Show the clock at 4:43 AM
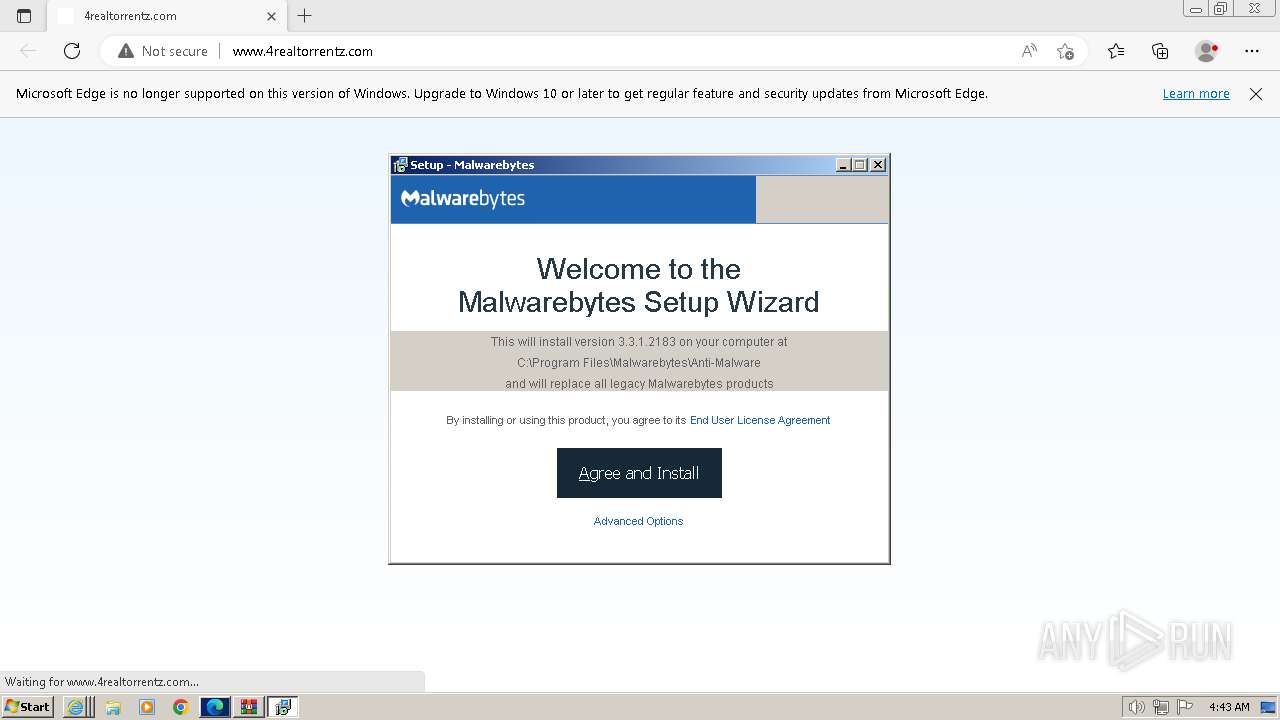1280x720 pixels. pos(1229,707)
